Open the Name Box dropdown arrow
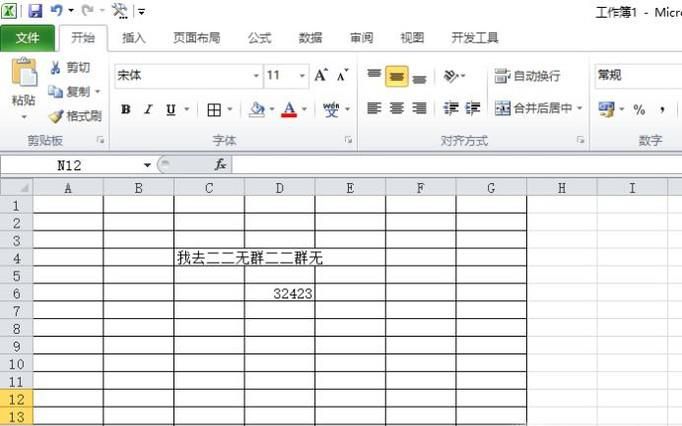Viewport: 682px width, 426px height. (x=147, y=165)
